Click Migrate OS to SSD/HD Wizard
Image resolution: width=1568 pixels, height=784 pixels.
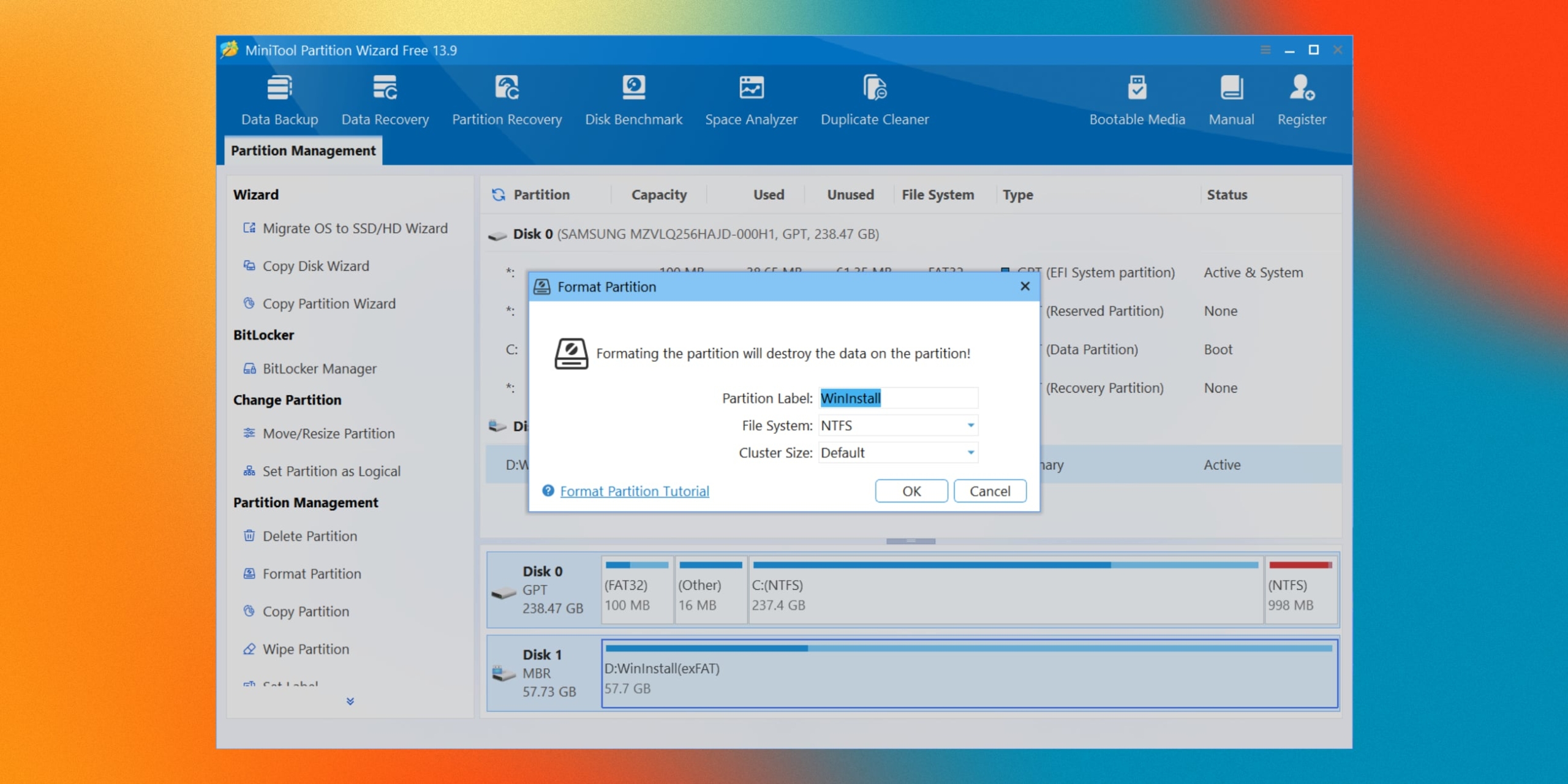[345, 228]
